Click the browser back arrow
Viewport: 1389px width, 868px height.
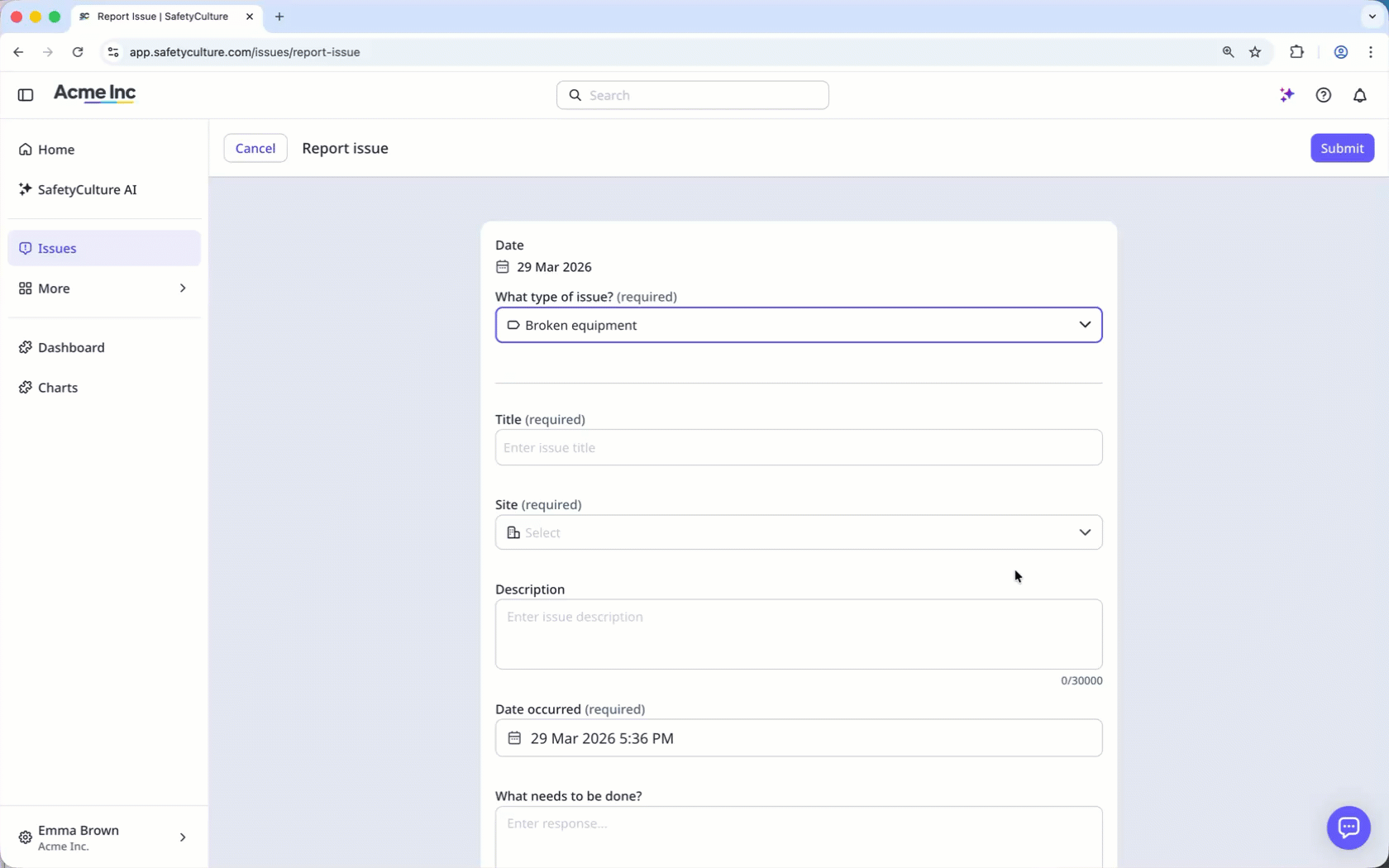pyautogui.click(x=18, y=52)
